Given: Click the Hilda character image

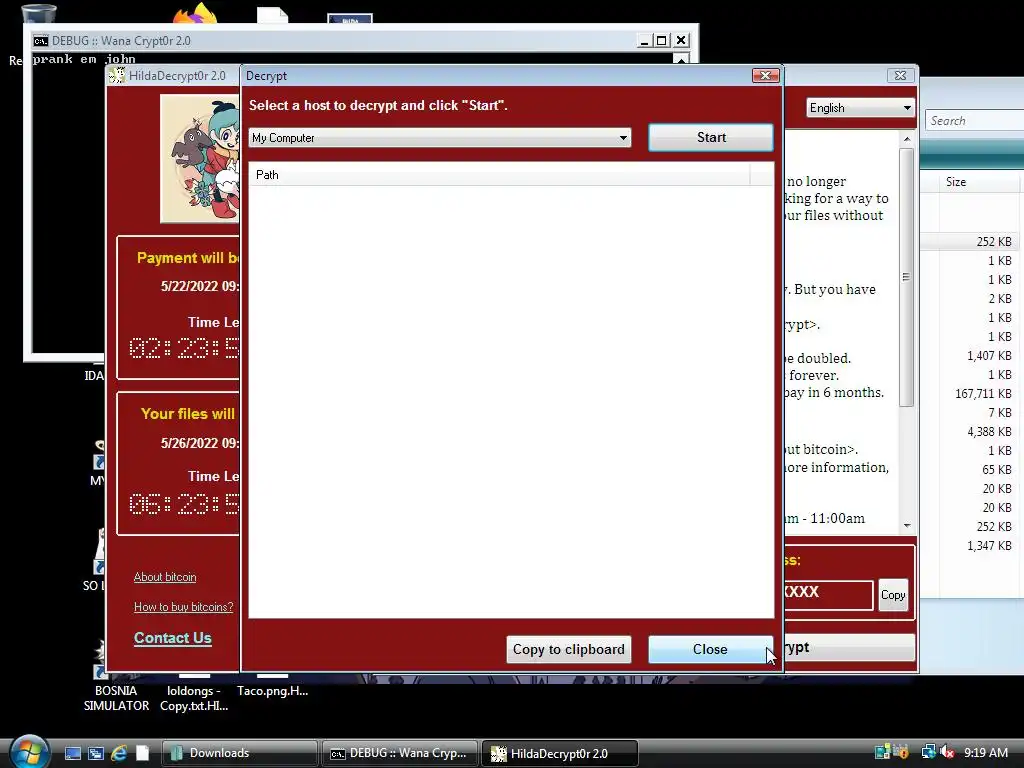Looking at the screenshot, I should 200,158.
